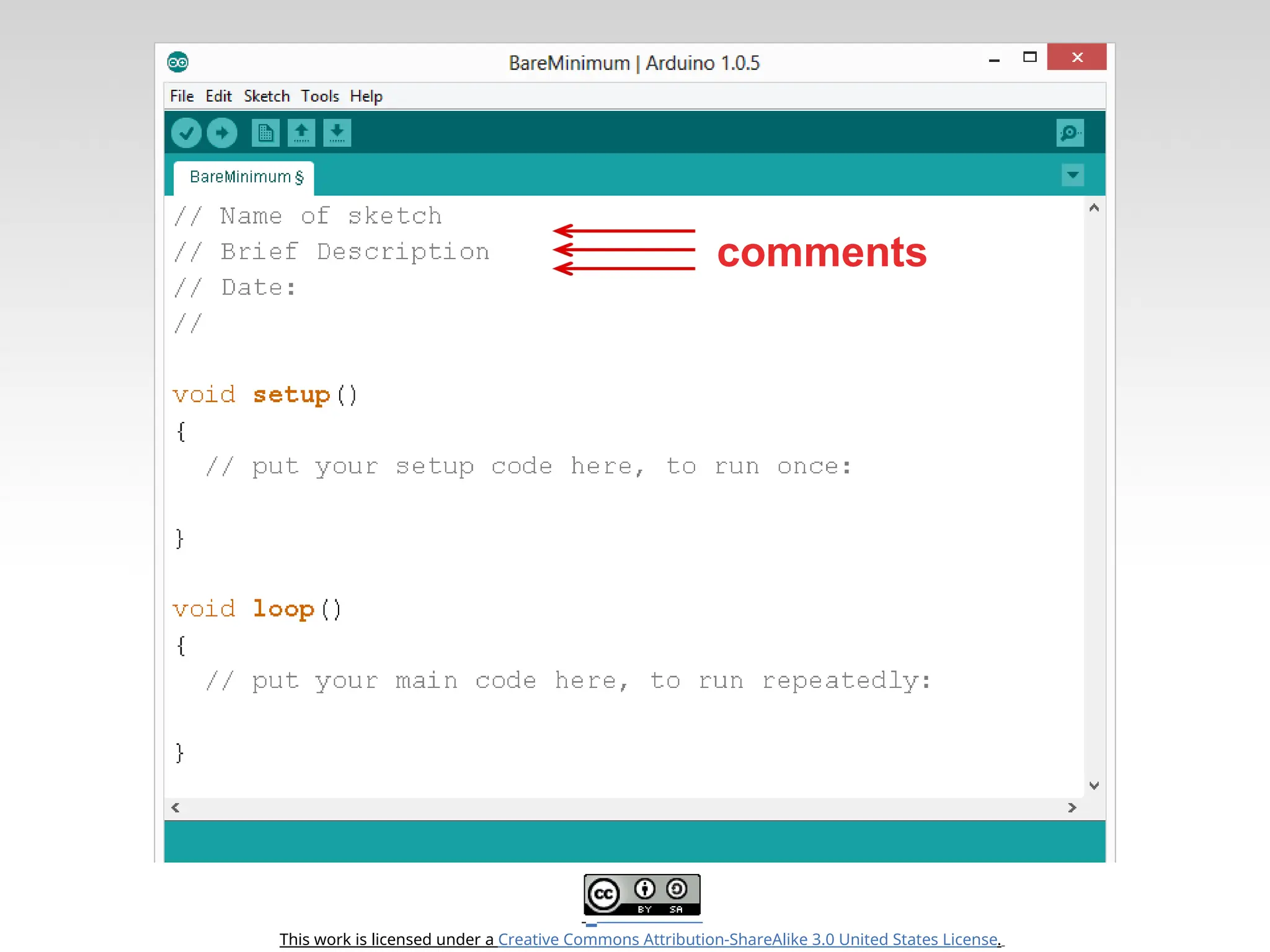Open the File menu
This screenshot has height=952, width=1270.
coord(182,96)
